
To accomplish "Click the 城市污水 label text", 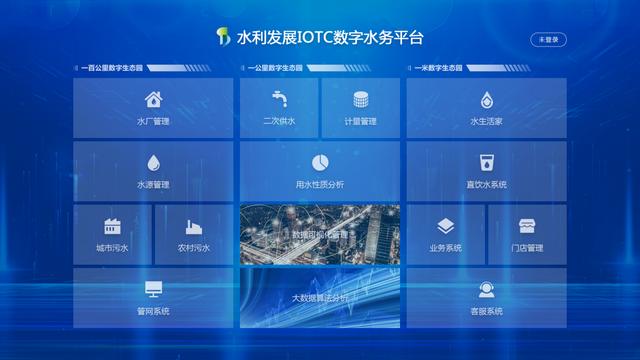I will point(112,248).
